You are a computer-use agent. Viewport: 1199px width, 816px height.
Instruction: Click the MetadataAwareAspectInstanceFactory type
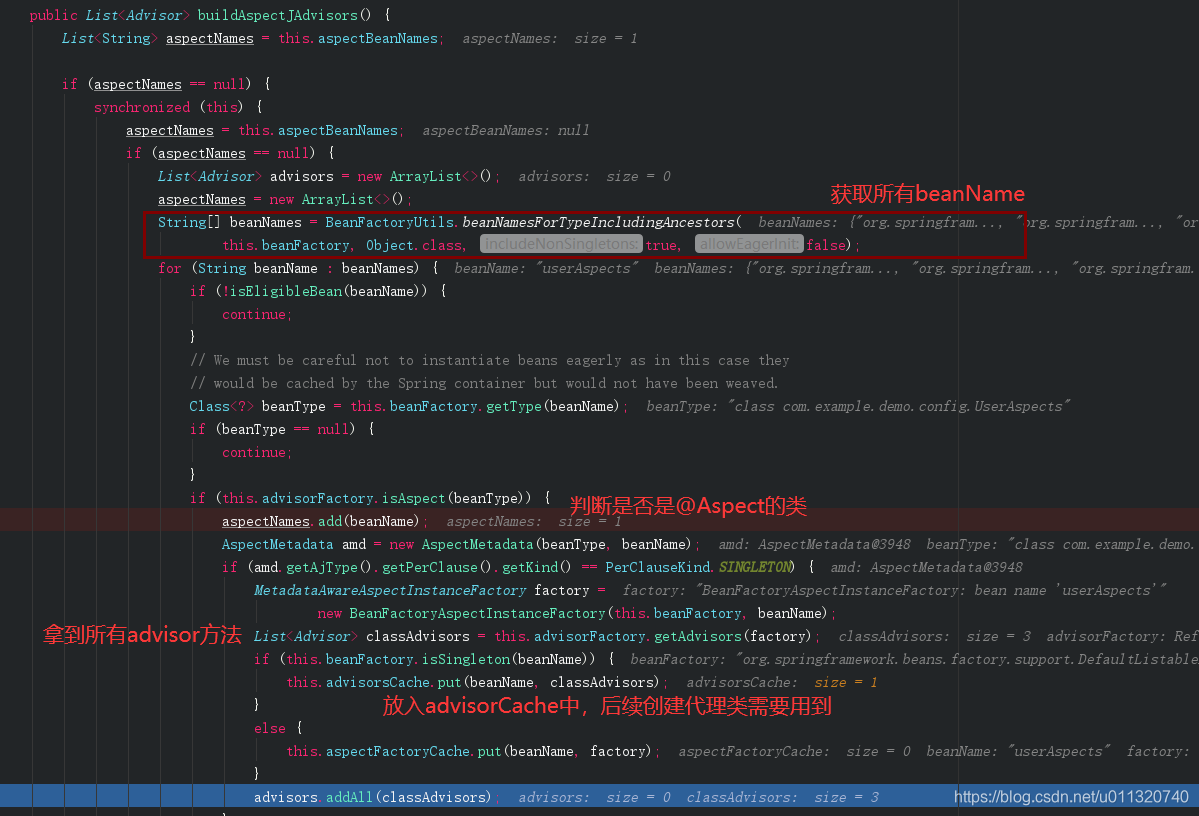tap(390, 590)
